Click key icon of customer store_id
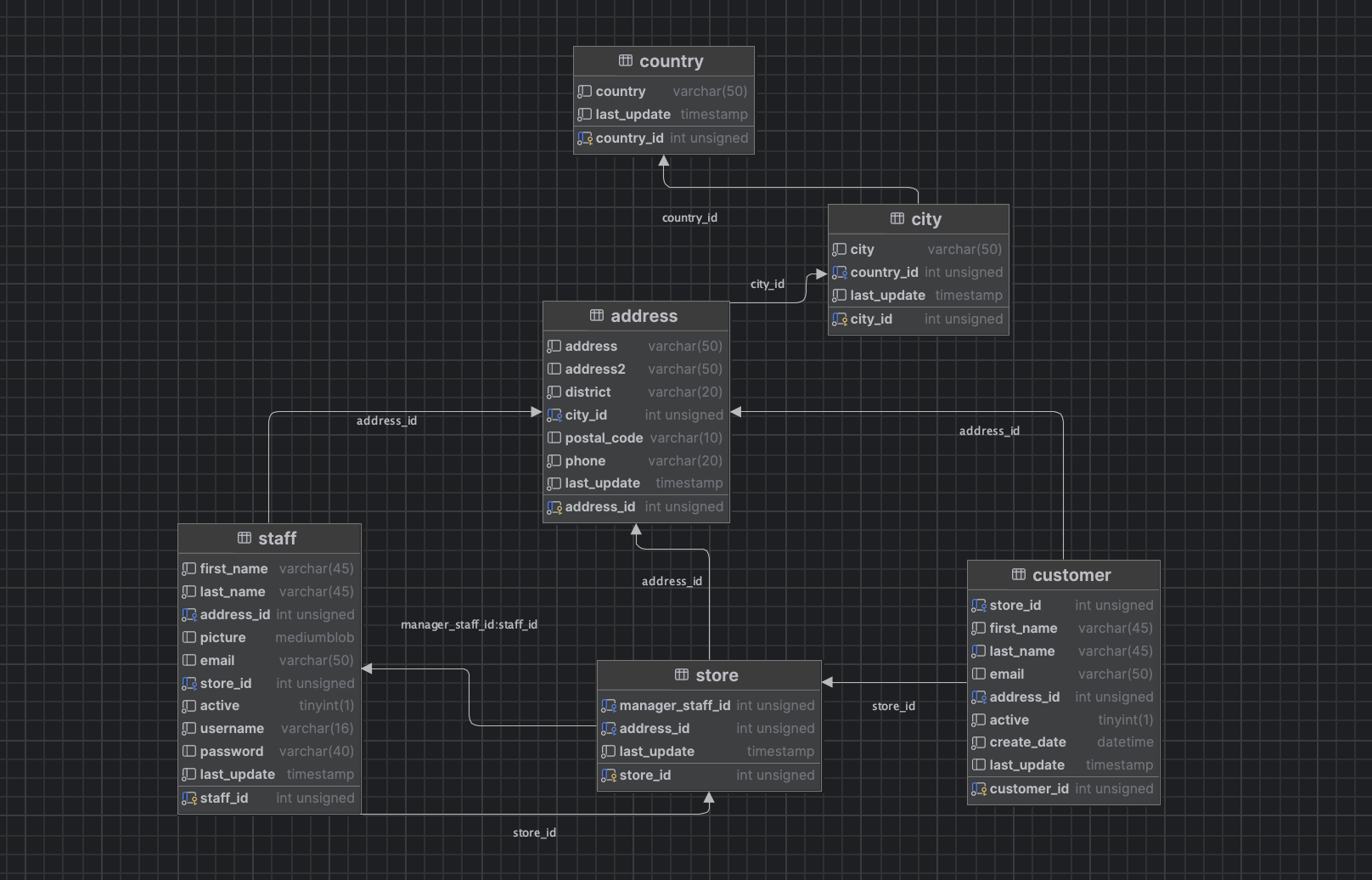Screen dimensions: 1372x880 (979, 606)
